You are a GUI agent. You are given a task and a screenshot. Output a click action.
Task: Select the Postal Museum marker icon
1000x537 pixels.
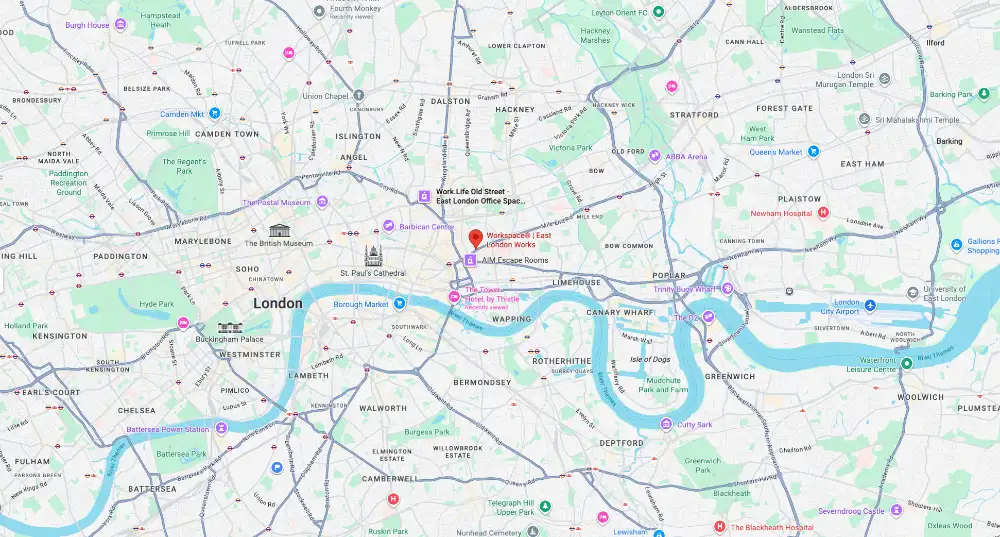click(x=322, y=202)
